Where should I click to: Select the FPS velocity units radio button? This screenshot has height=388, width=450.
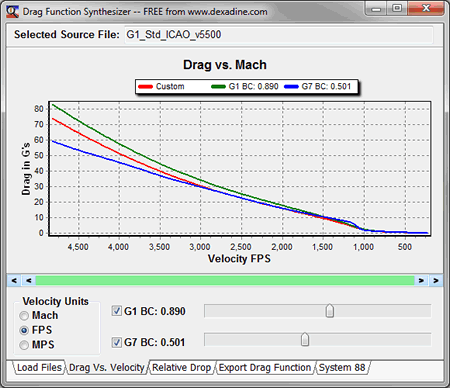click(x=24, y=330)
